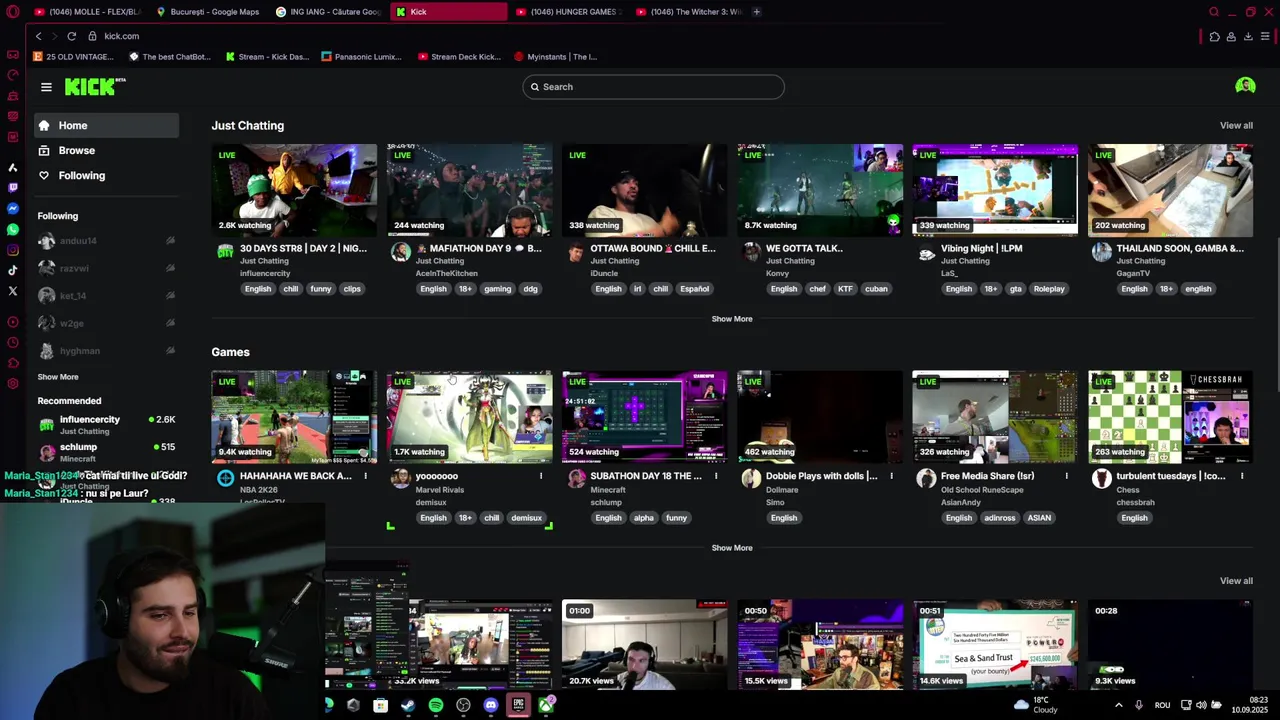Open options menu for yooooooo stream
This screenshot has width=1280, height=720.
(541, 476)
